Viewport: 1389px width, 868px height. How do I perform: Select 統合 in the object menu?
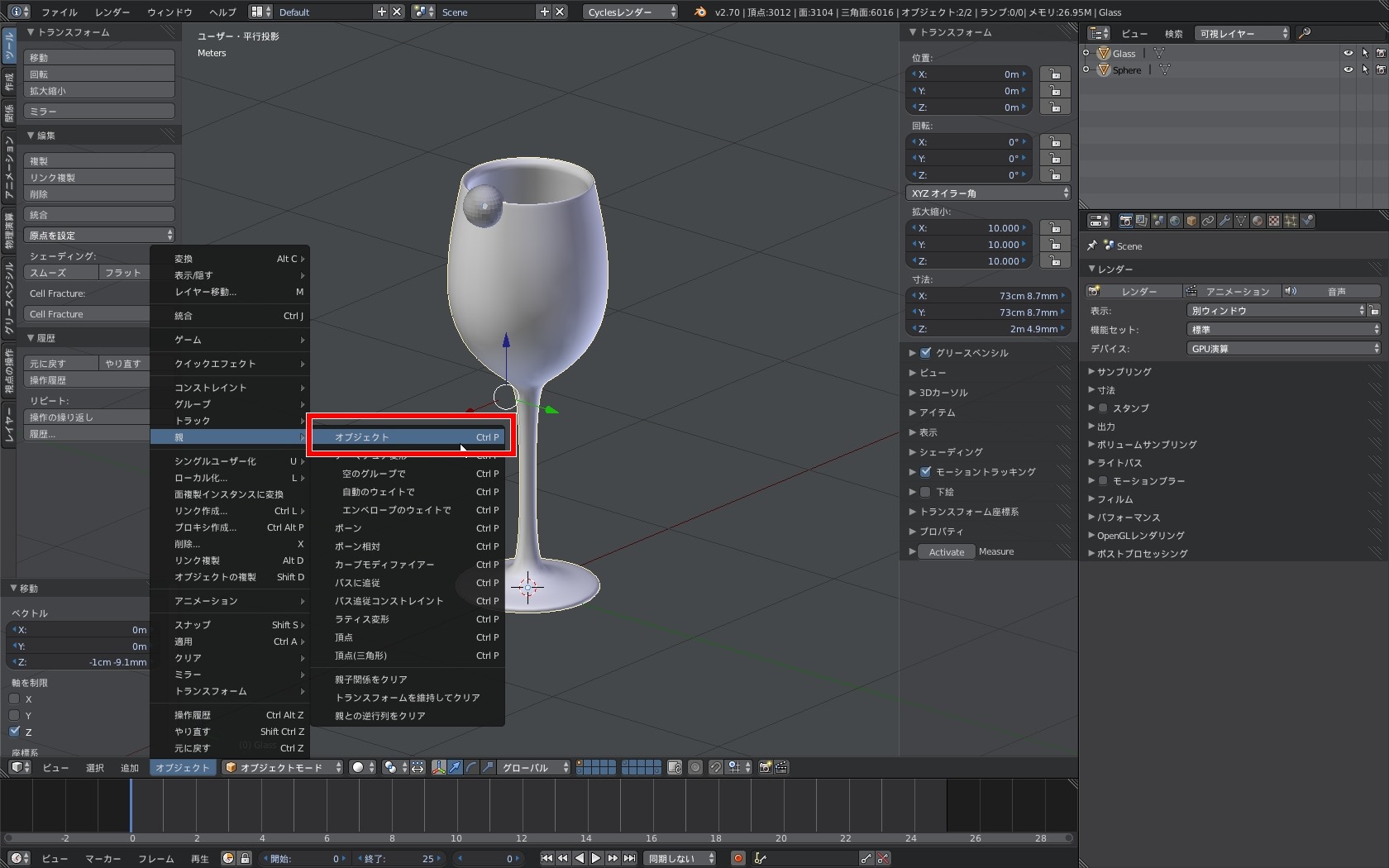pyautogui.click(x=229, y=315)
